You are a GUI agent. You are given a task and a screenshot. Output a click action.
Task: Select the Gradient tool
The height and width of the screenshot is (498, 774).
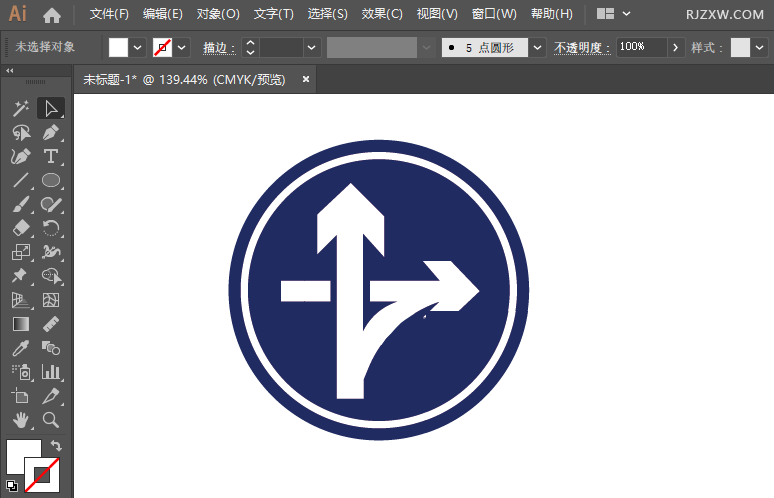point(21,324)
